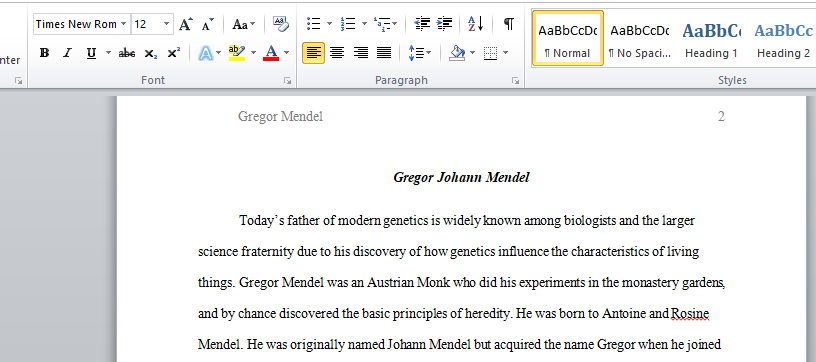This screenshot has width=816, height=362.
Task: Toggle Bold formatting
Action: [45, 53]
